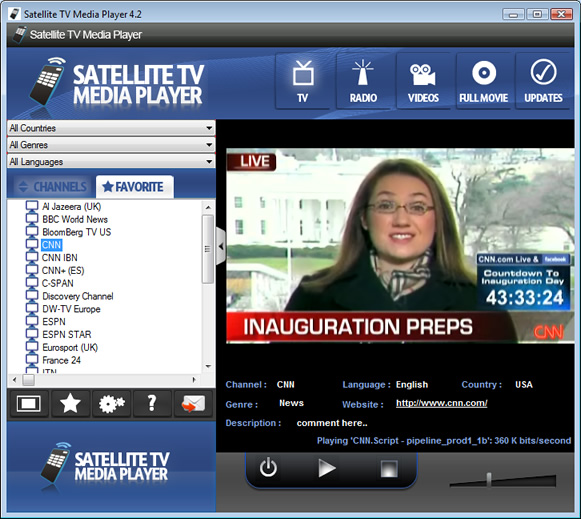
Task: Open the http://www.cnn.com/ website link
Action: click(x=441, y=403)
